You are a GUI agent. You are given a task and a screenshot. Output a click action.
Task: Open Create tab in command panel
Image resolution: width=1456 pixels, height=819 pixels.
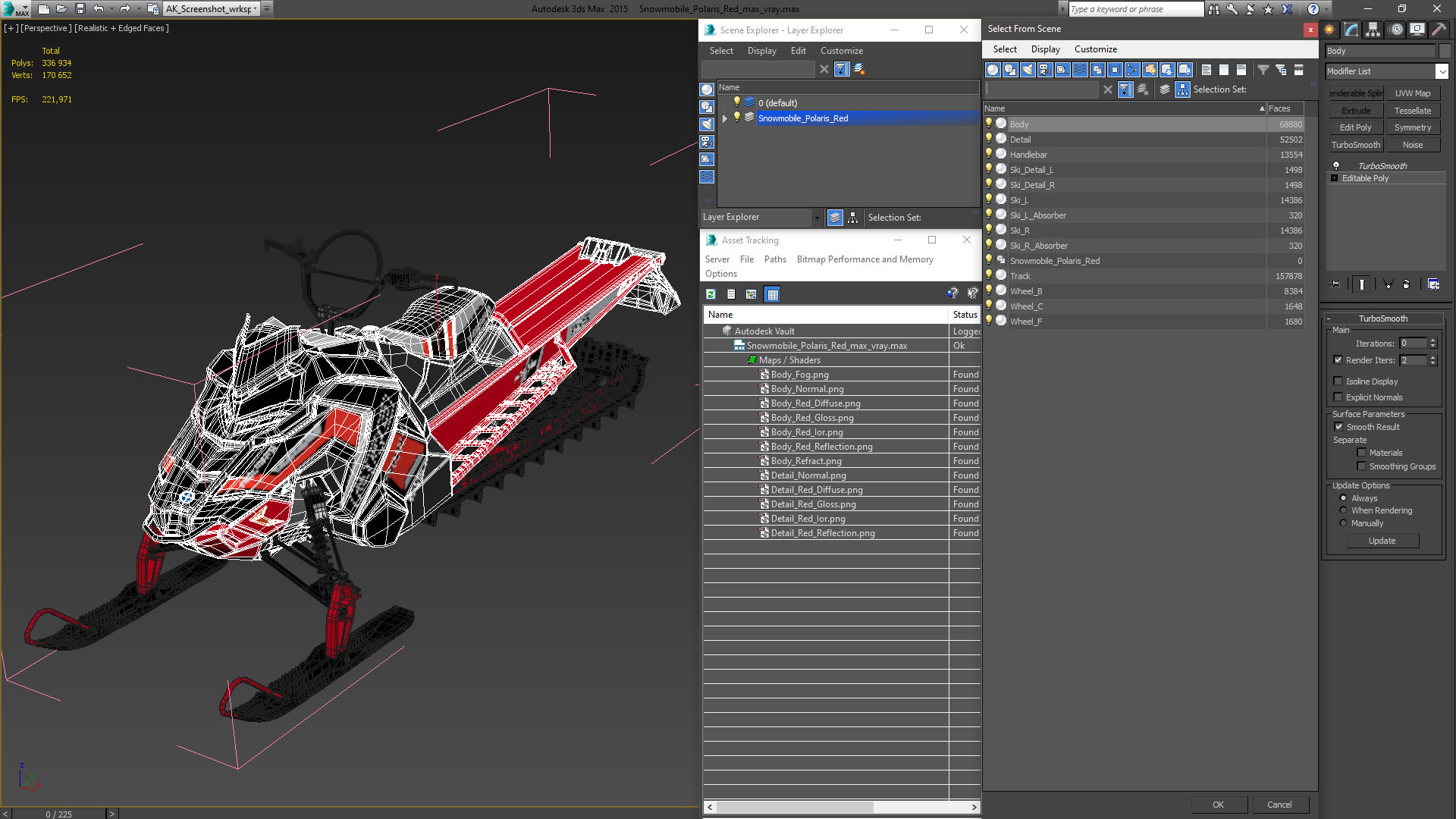pos(1329,30)
